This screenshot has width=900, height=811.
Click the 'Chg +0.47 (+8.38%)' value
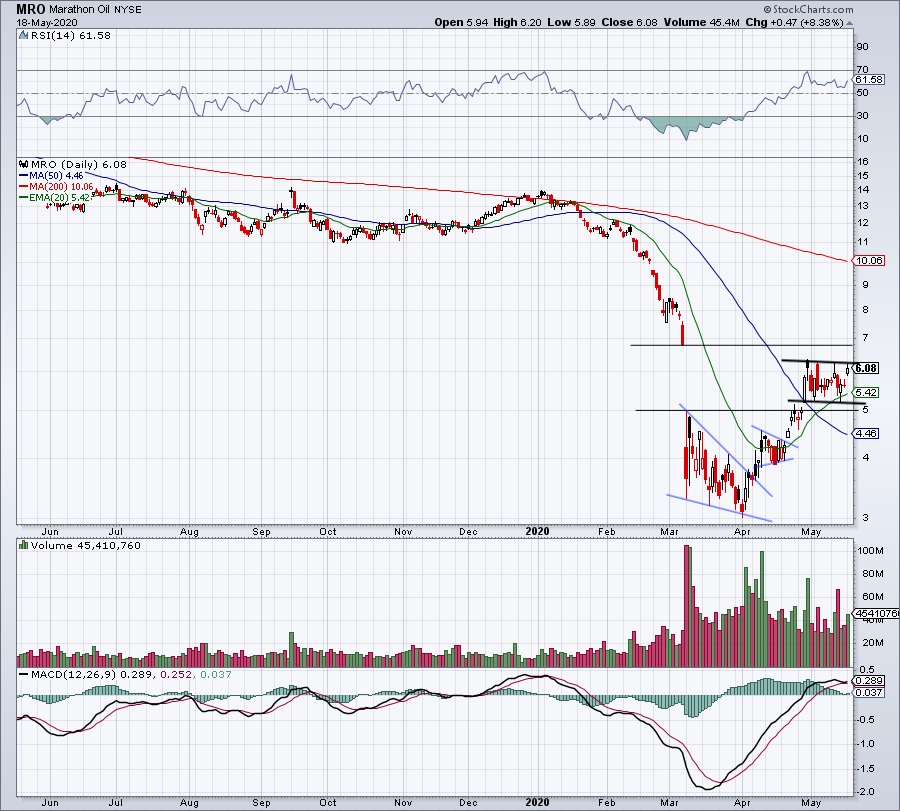[x=794, y=22]
